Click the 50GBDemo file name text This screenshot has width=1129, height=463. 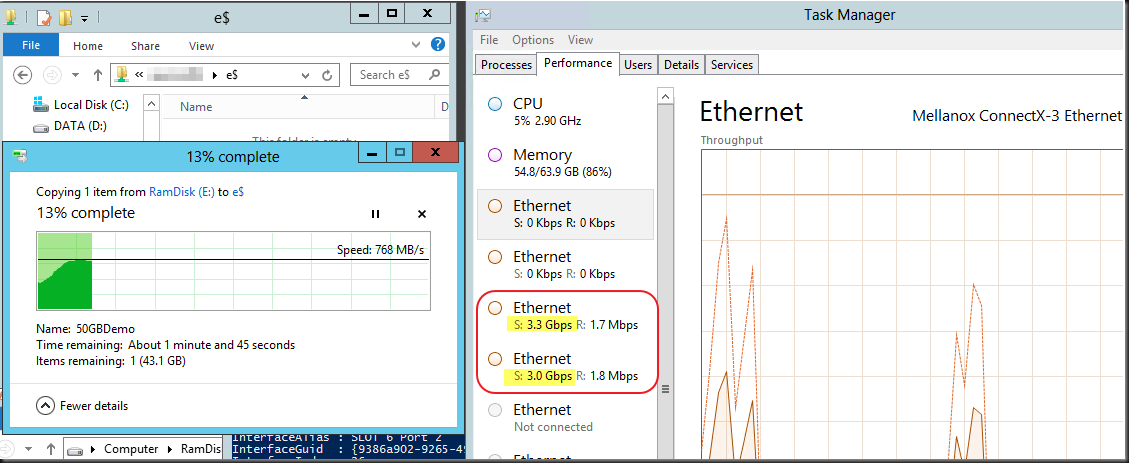[x=105, y=330]
